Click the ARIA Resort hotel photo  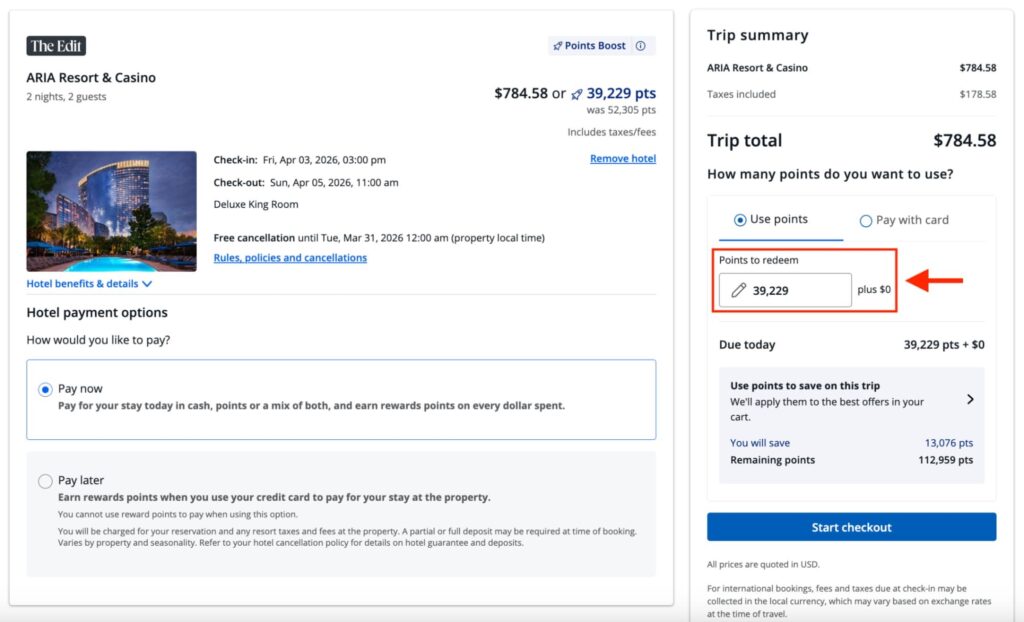pyautogui.click(x=111, y=211)
